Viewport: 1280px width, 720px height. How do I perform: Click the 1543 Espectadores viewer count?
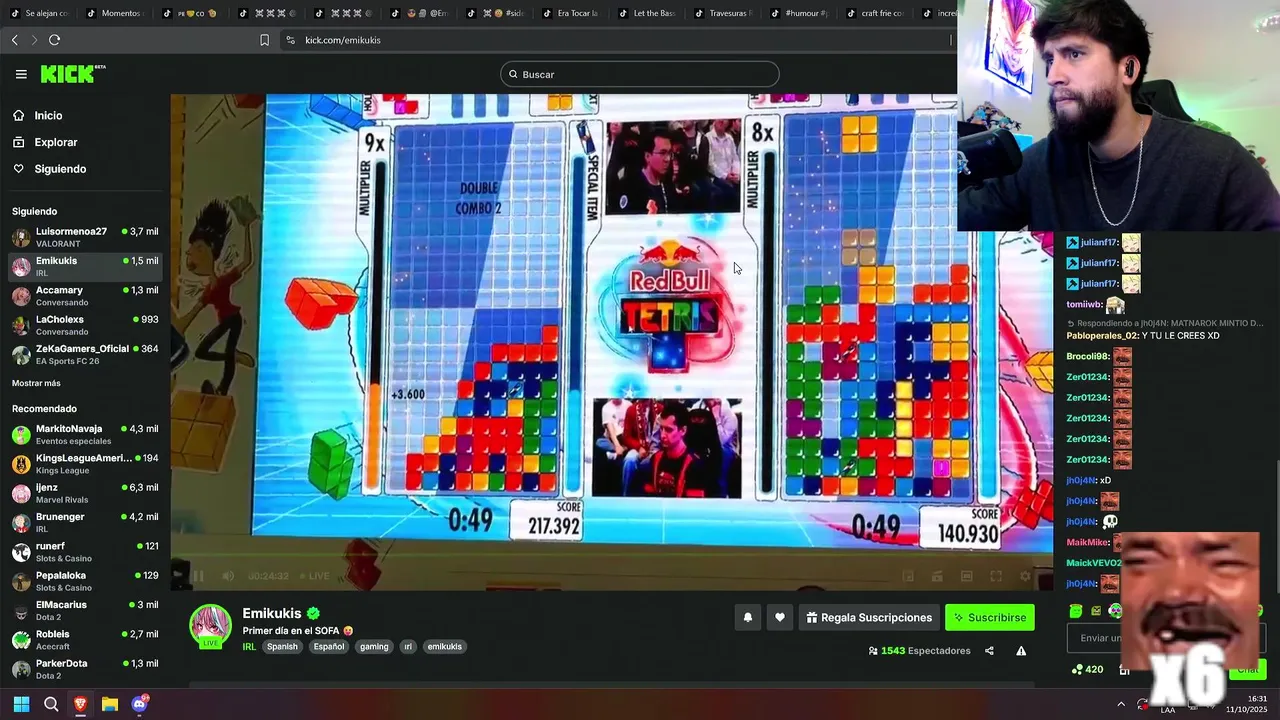click(x=920, y=651)
